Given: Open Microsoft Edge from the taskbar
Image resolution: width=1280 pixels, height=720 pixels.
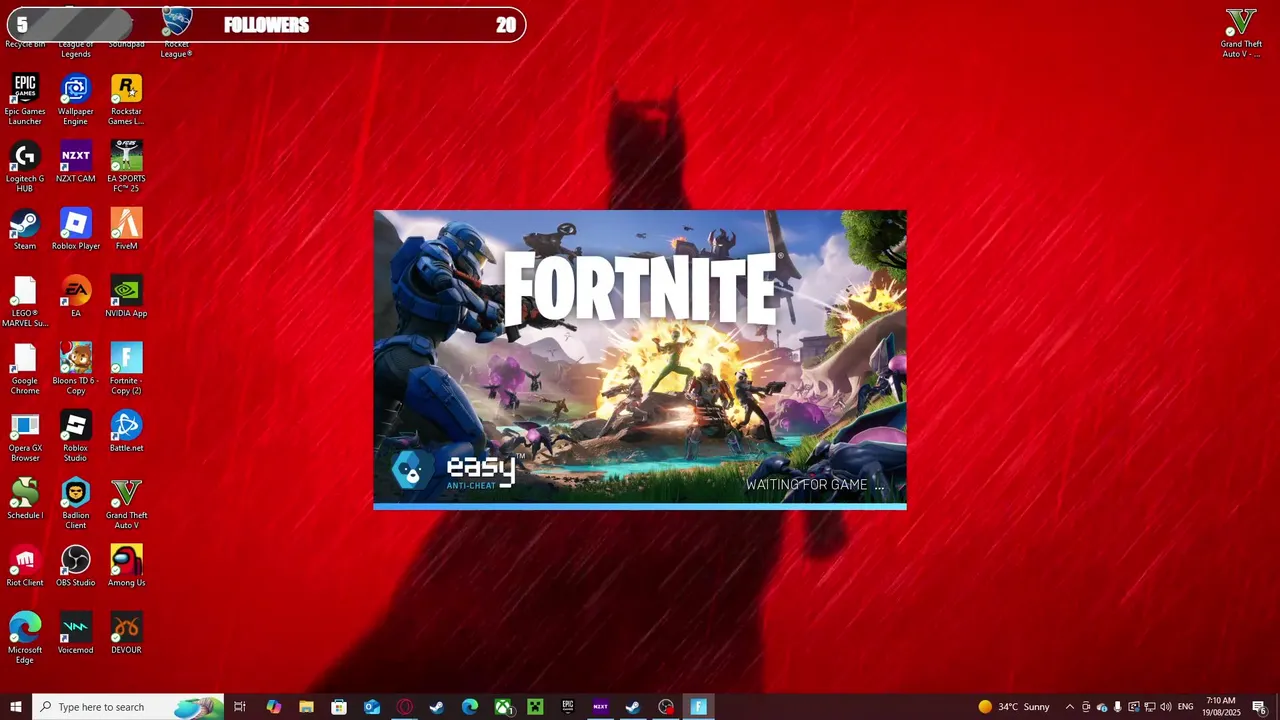Looking at the screenshot, I should [470, 707].
